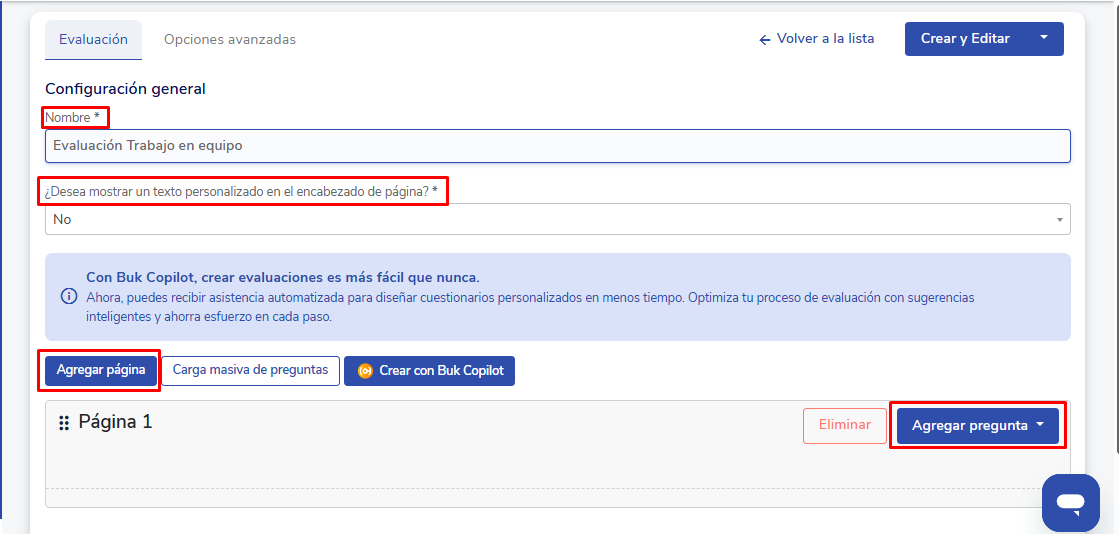Viewport: 1119px width, 534px height.
Task: Open the chat support bubble widget
Action: 1070,502
